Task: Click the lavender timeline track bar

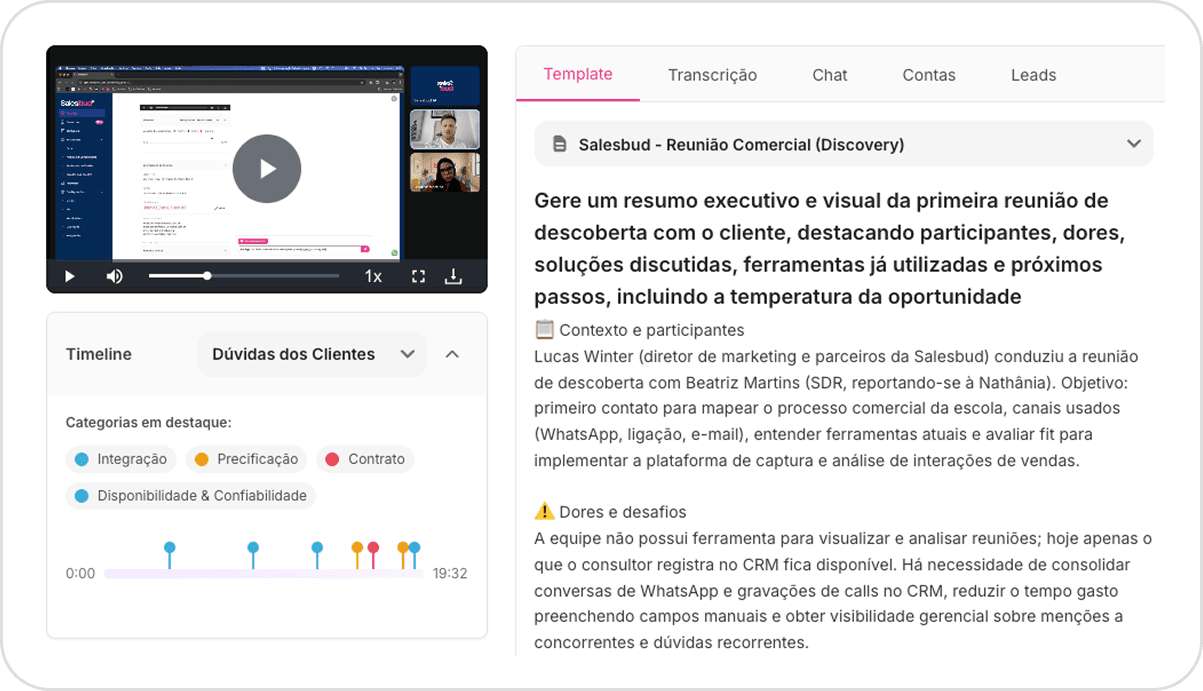Action: click(x=264, y=574)
